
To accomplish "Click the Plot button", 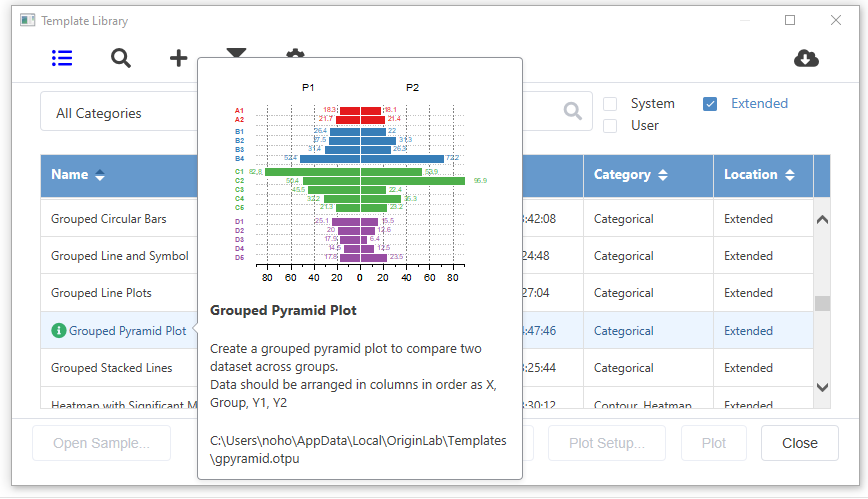I will pyautogui.click(x=714, y=443).
